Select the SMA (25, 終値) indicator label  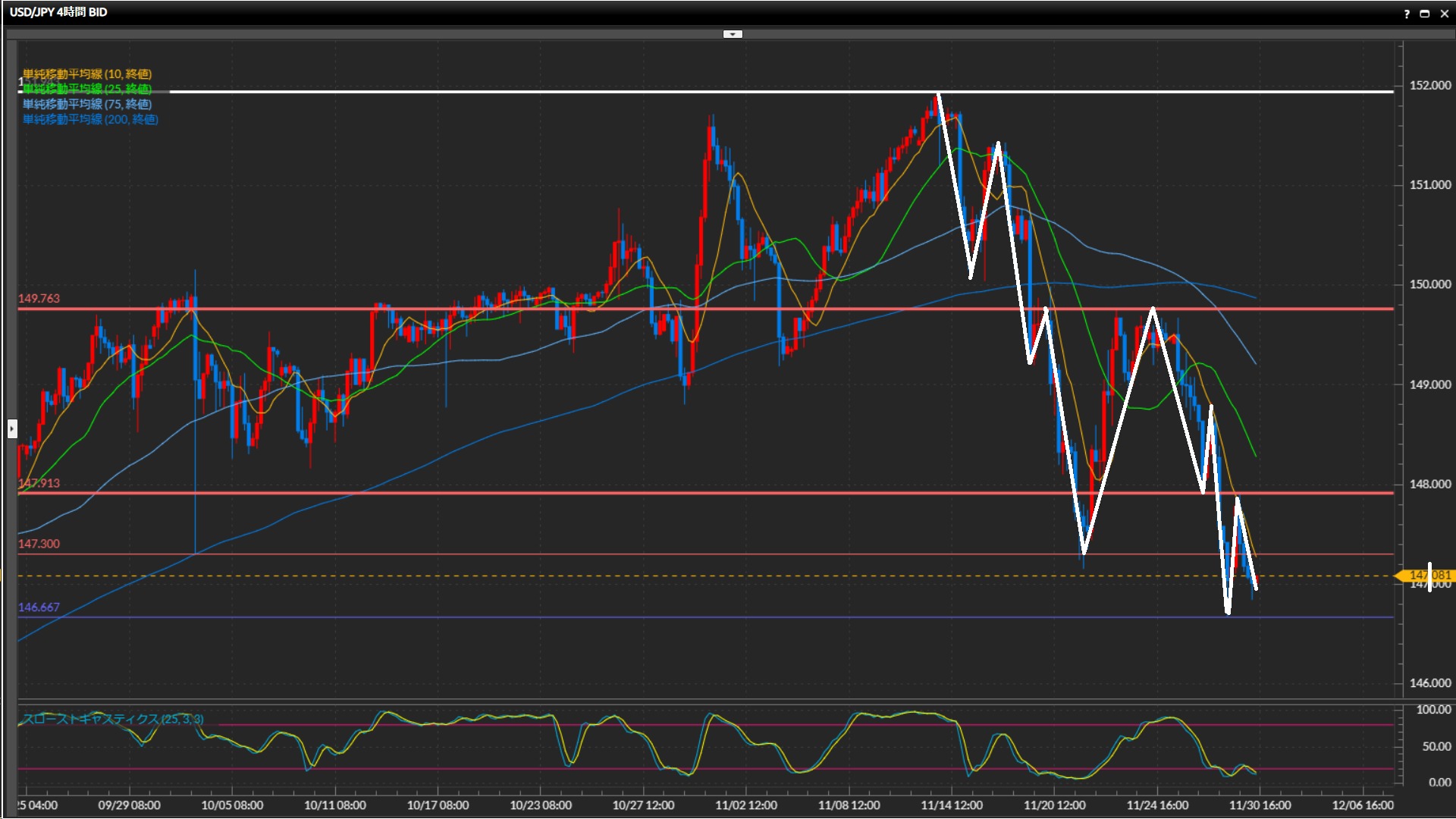pyautogui.click(x=87, y=89)
